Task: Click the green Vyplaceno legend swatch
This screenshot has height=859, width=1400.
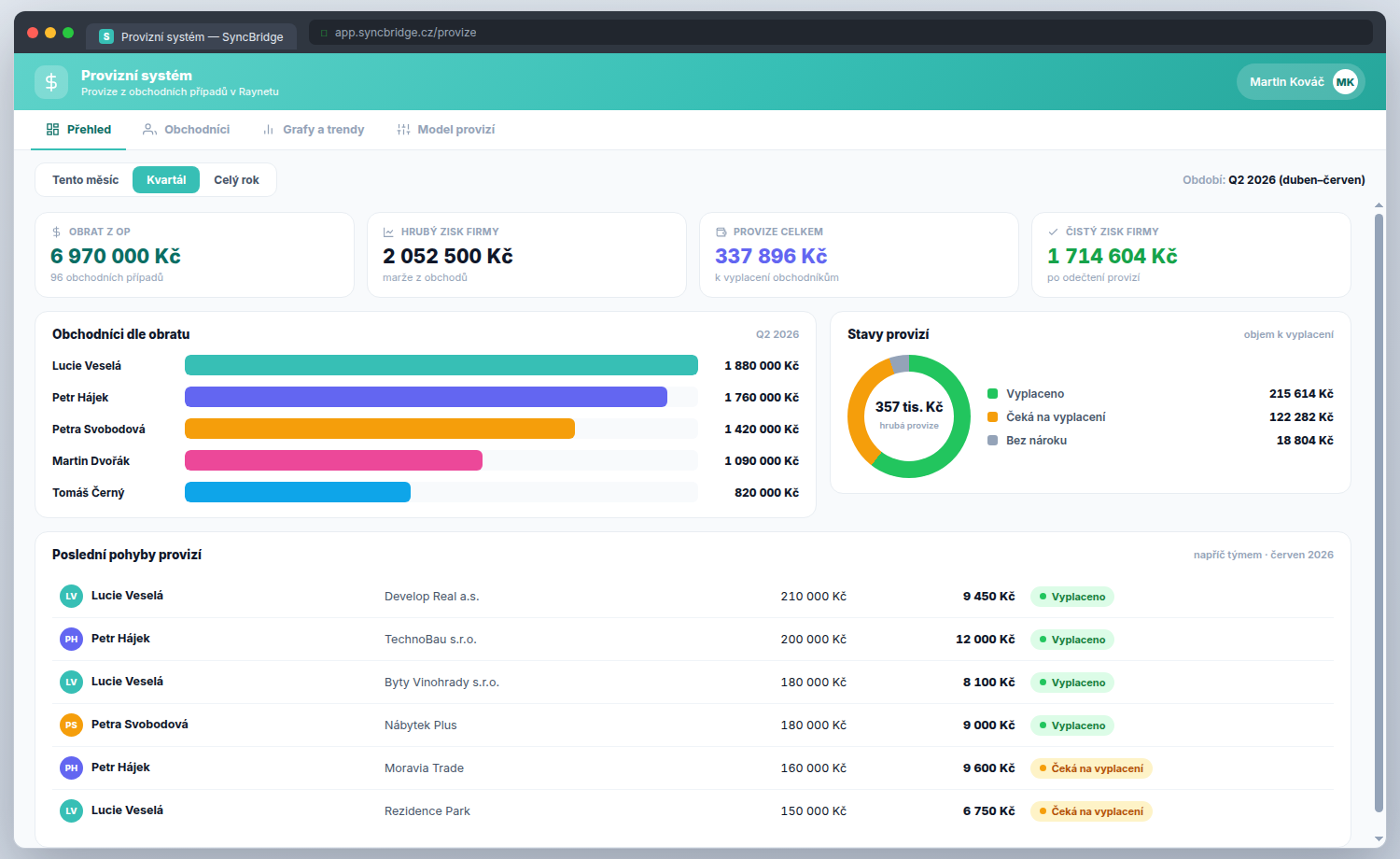Action: coord(993,394)
